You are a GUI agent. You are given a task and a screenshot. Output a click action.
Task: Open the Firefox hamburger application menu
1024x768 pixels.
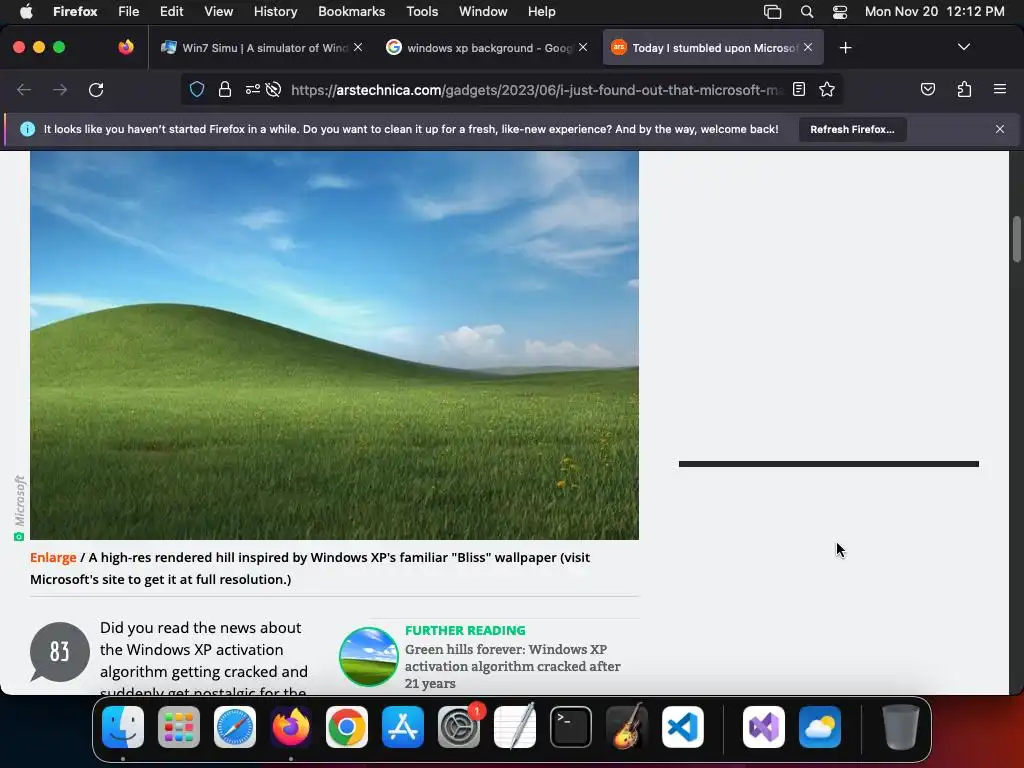point(1000,89)
